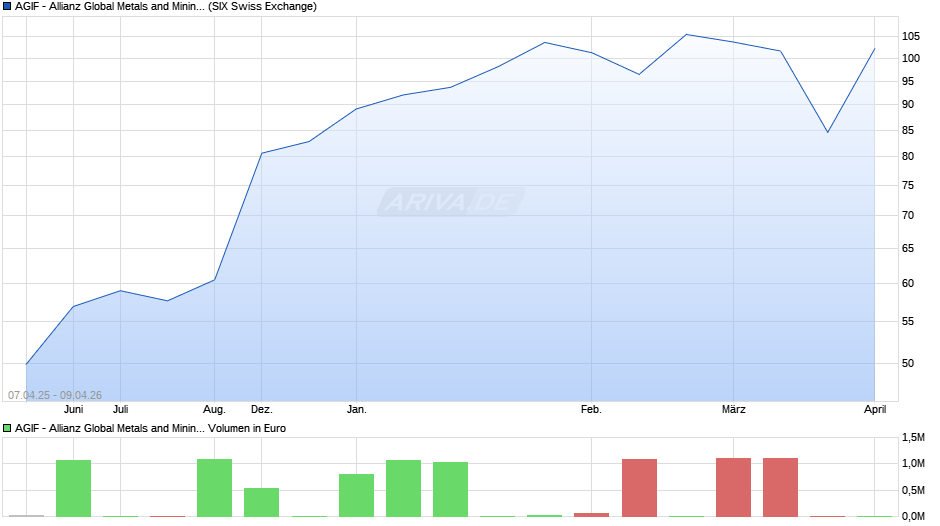Click the 50 price axis value
940x526 pixels.
click(x=908, y=363)
